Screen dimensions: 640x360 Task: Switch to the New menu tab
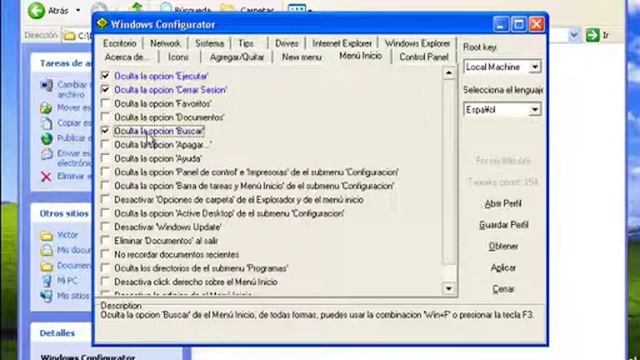coord(302,57)
